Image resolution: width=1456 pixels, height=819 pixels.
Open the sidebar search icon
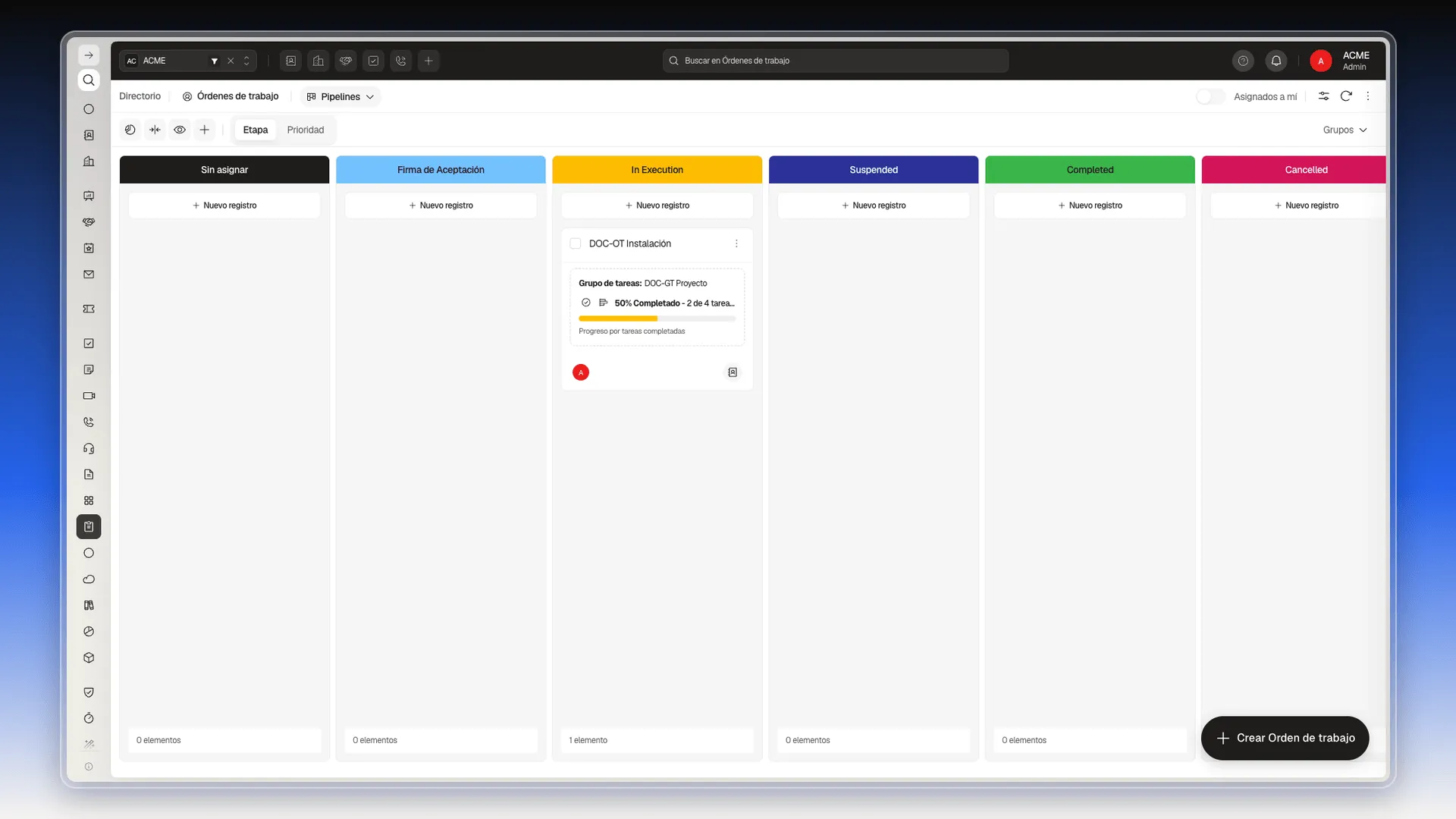89,80
